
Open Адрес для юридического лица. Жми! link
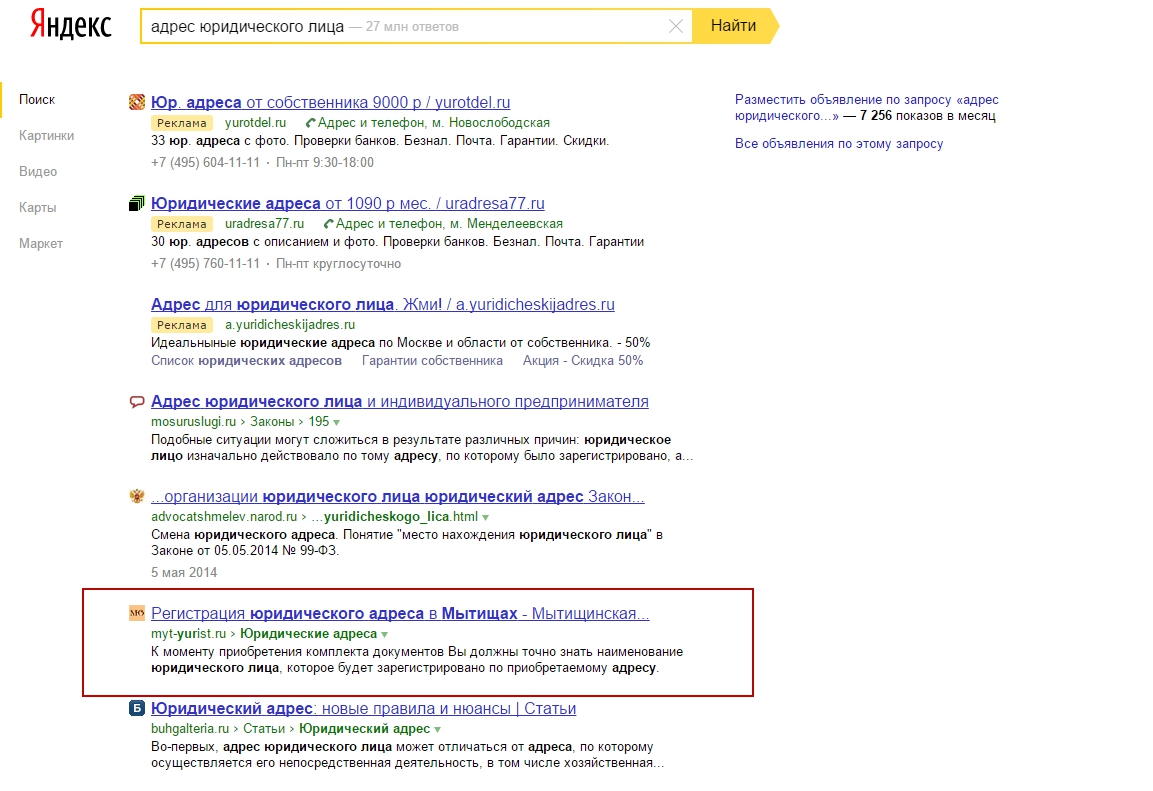(x=382, y=304)
